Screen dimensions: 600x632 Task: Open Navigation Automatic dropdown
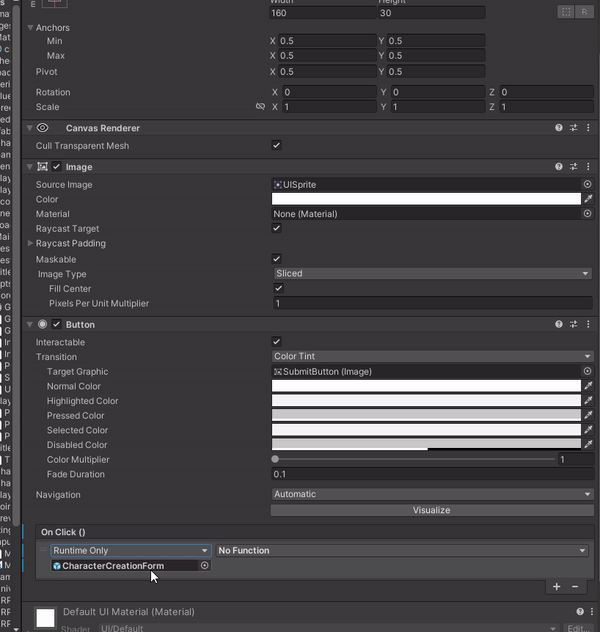coord(433,494)
